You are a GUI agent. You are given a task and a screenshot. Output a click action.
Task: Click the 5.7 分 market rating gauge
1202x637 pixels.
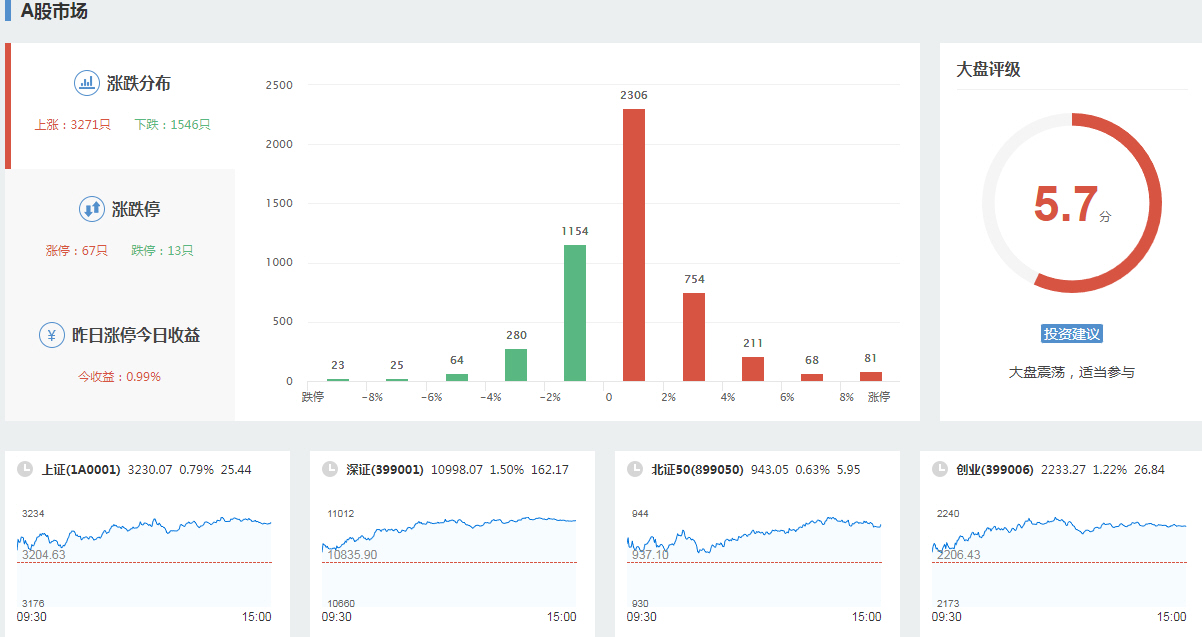[1071, 203]
